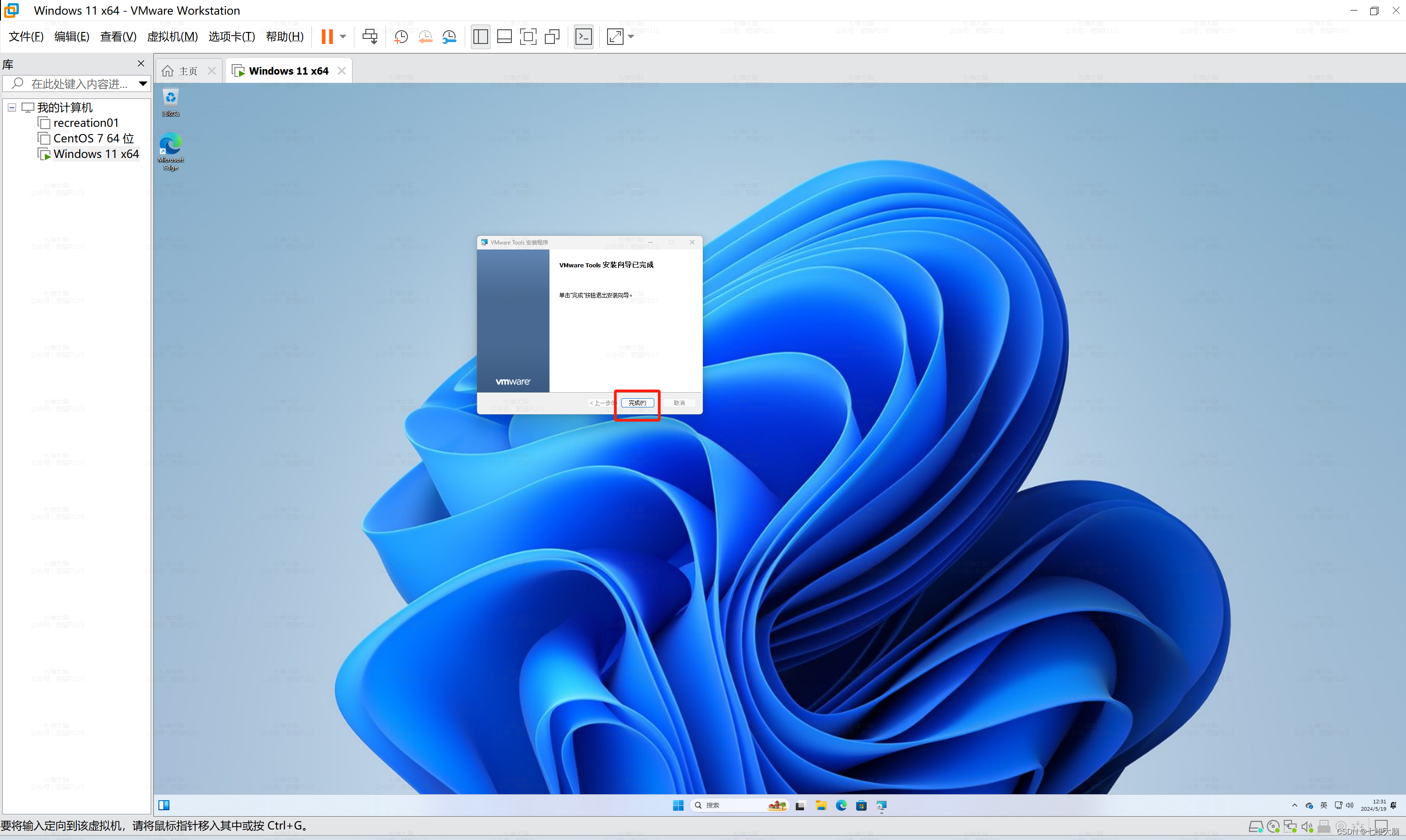Viewport: 1406px width, 840px height.
Task: Enter full screen mode icon
Action: pos(528,37)
